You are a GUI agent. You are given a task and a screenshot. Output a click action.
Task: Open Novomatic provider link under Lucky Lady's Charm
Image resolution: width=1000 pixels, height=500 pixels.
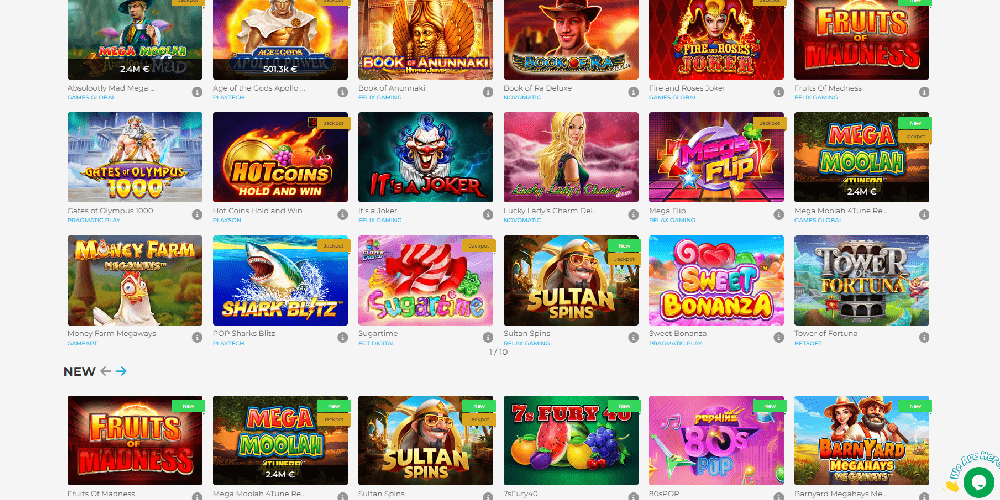coord(522,220)
